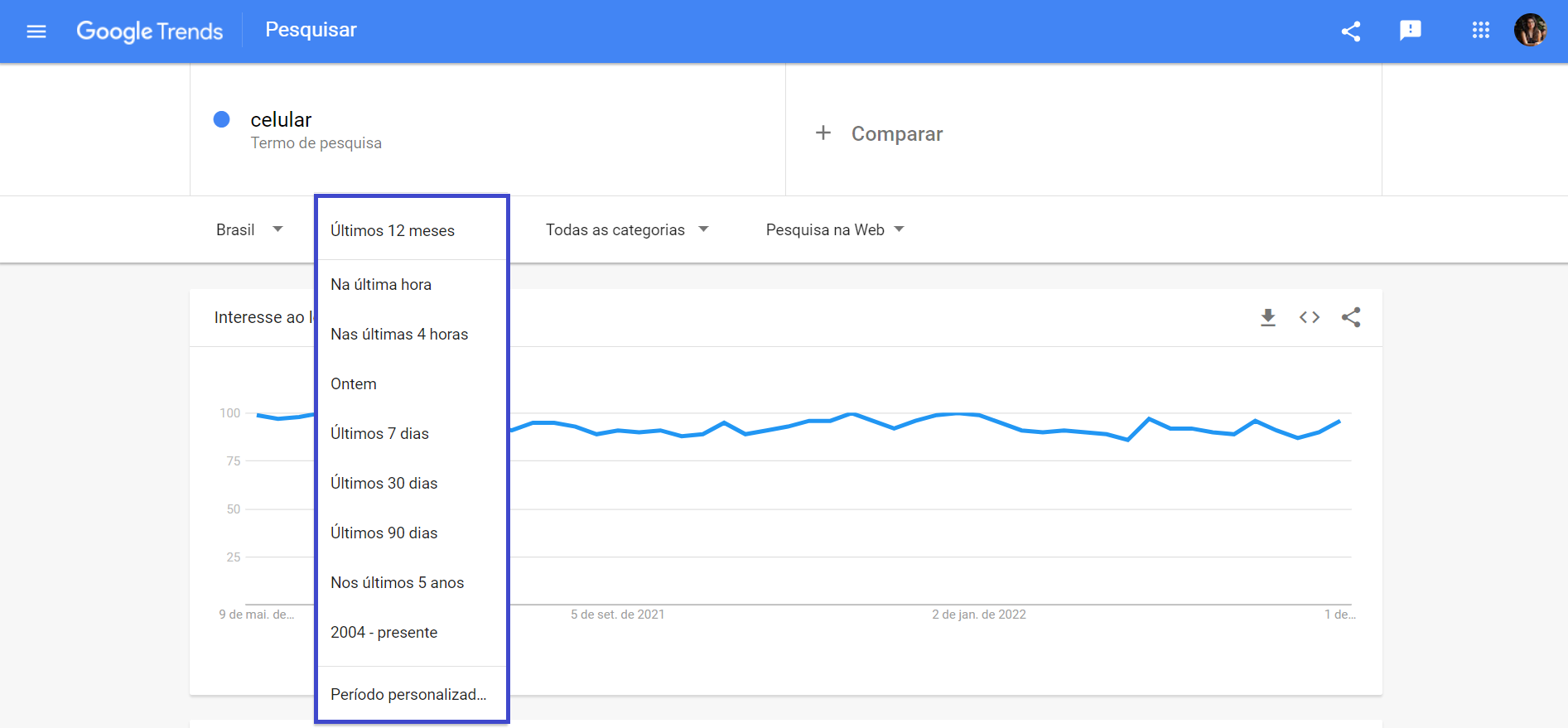This screenshot has width=1568, height=728.
Task: Pick Nos últimos 5 anos
Action: click(412, 582)
